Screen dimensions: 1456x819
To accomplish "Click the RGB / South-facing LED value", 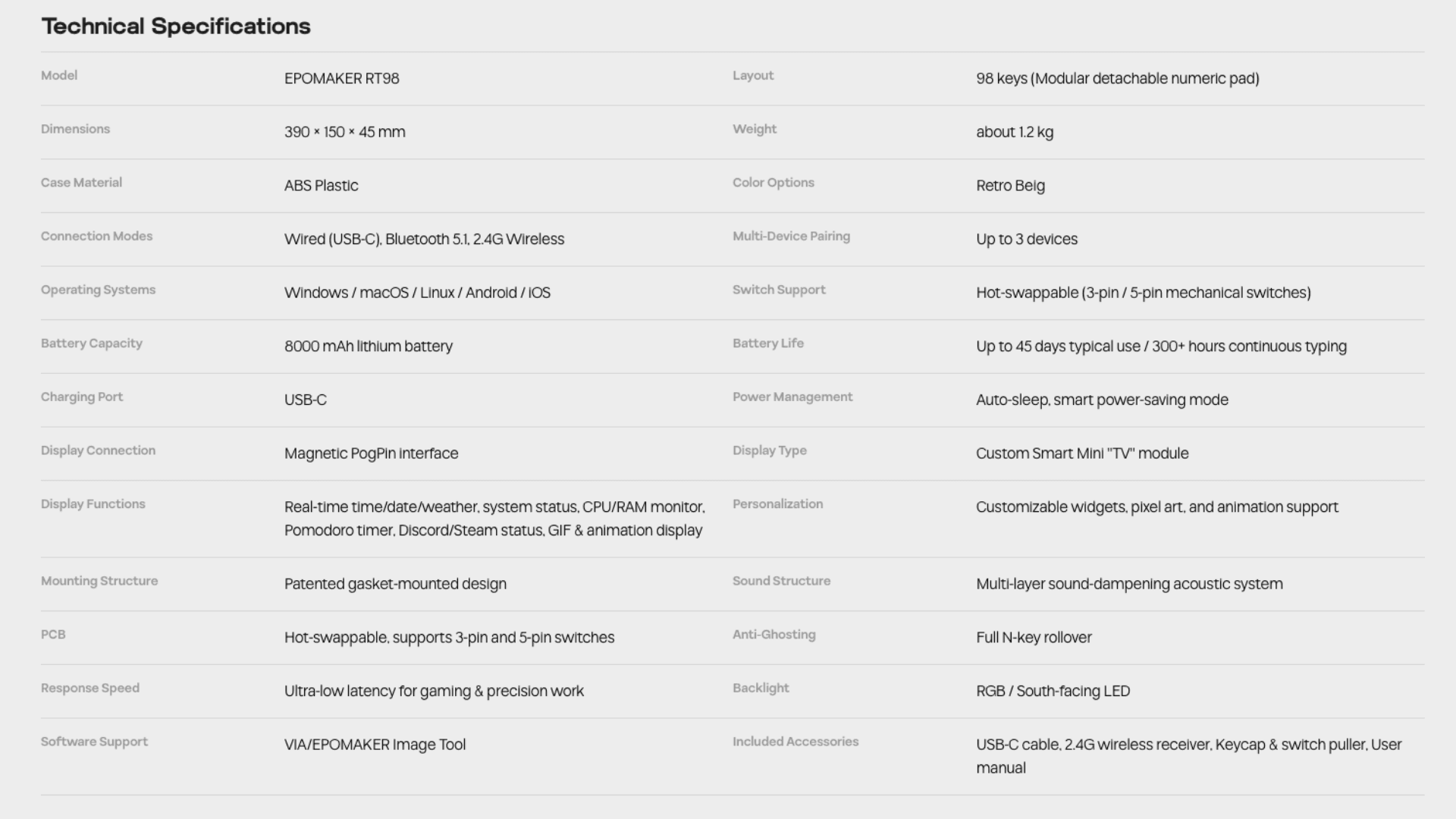I will click(x=1053, y=692).
